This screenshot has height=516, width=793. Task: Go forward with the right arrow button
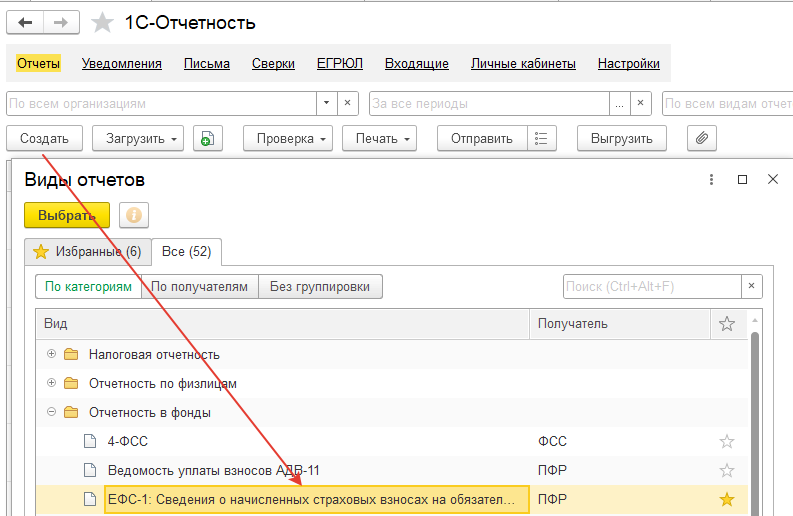[61, 22]
